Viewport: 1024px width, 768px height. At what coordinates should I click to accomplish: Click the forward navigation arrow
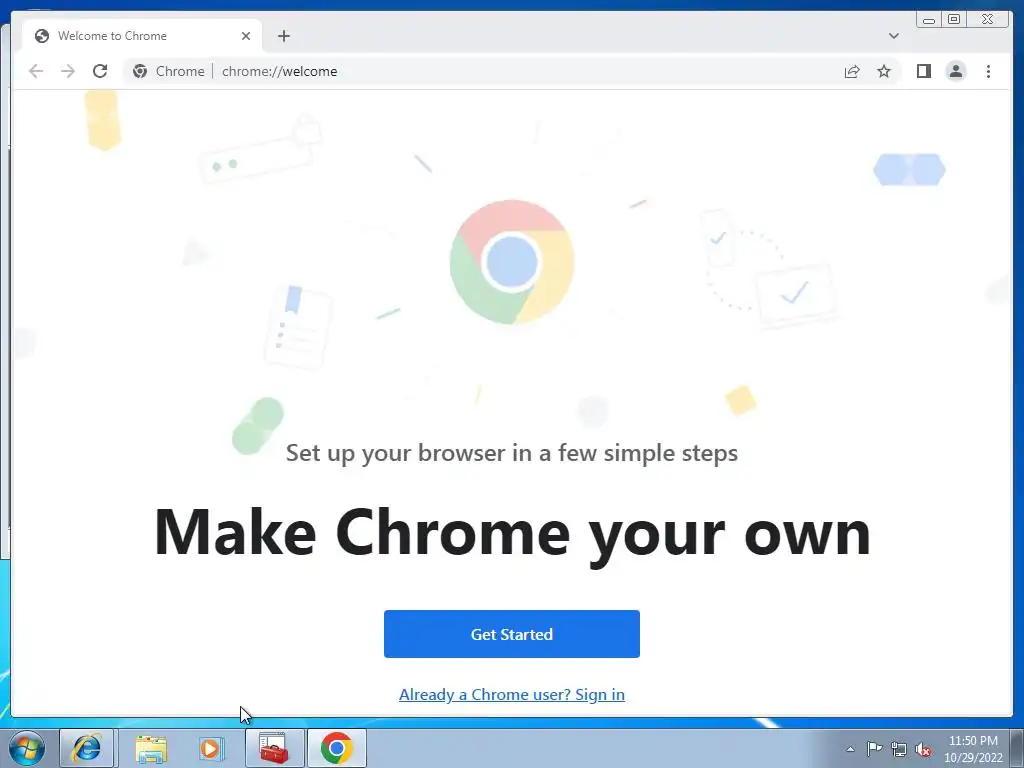(68, 71)
